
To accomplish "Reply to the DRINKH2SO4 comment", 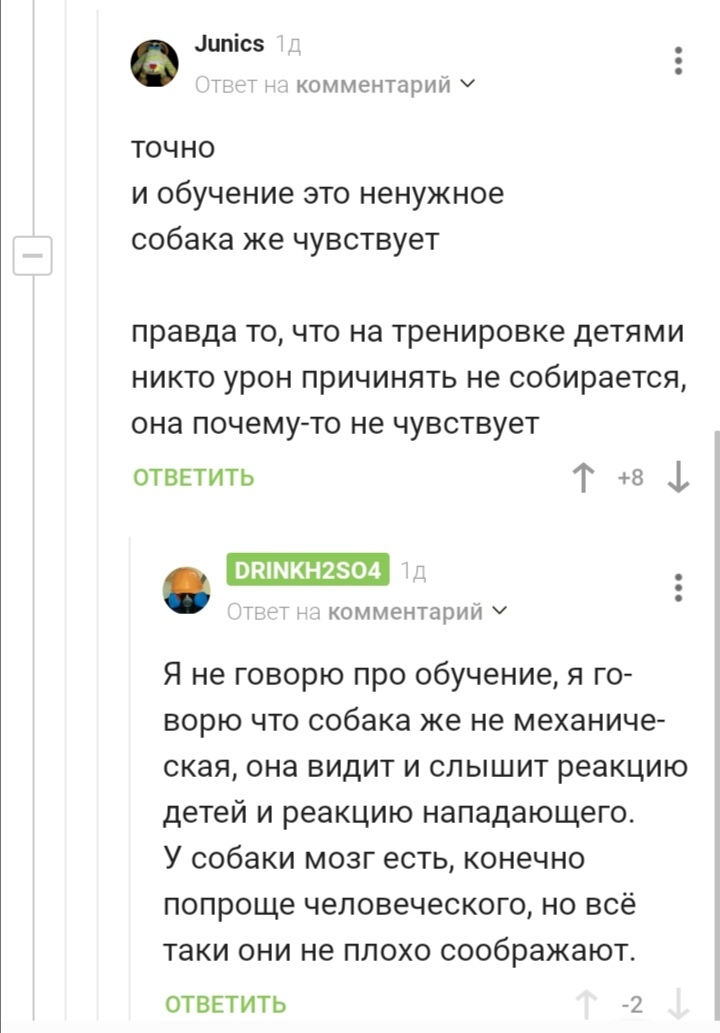I will click(225, 1004).
